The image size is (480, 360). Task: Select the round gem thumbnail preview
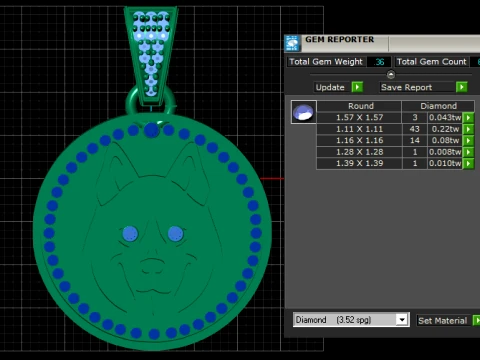303,112
